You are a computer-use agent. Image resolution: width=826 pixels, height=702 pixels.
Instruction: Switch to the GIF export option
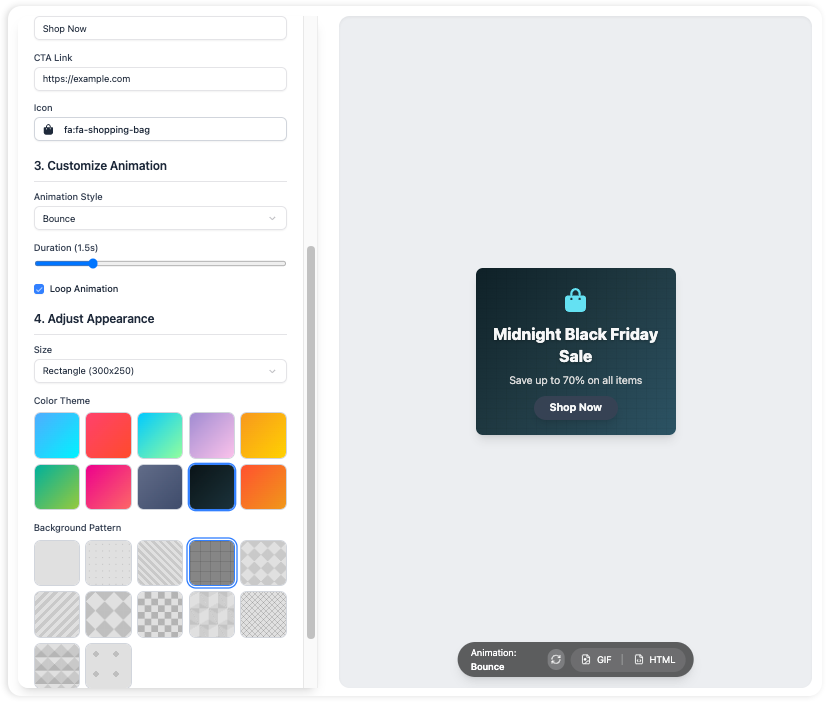point(596,659)
